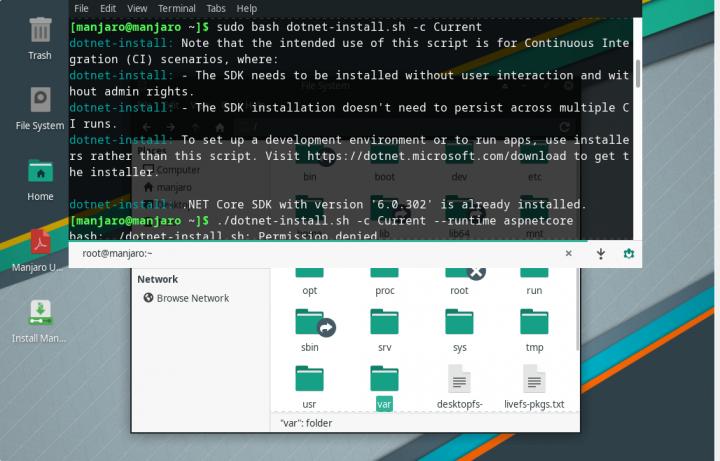Click the "var": folder status bar text

point(306,423)
